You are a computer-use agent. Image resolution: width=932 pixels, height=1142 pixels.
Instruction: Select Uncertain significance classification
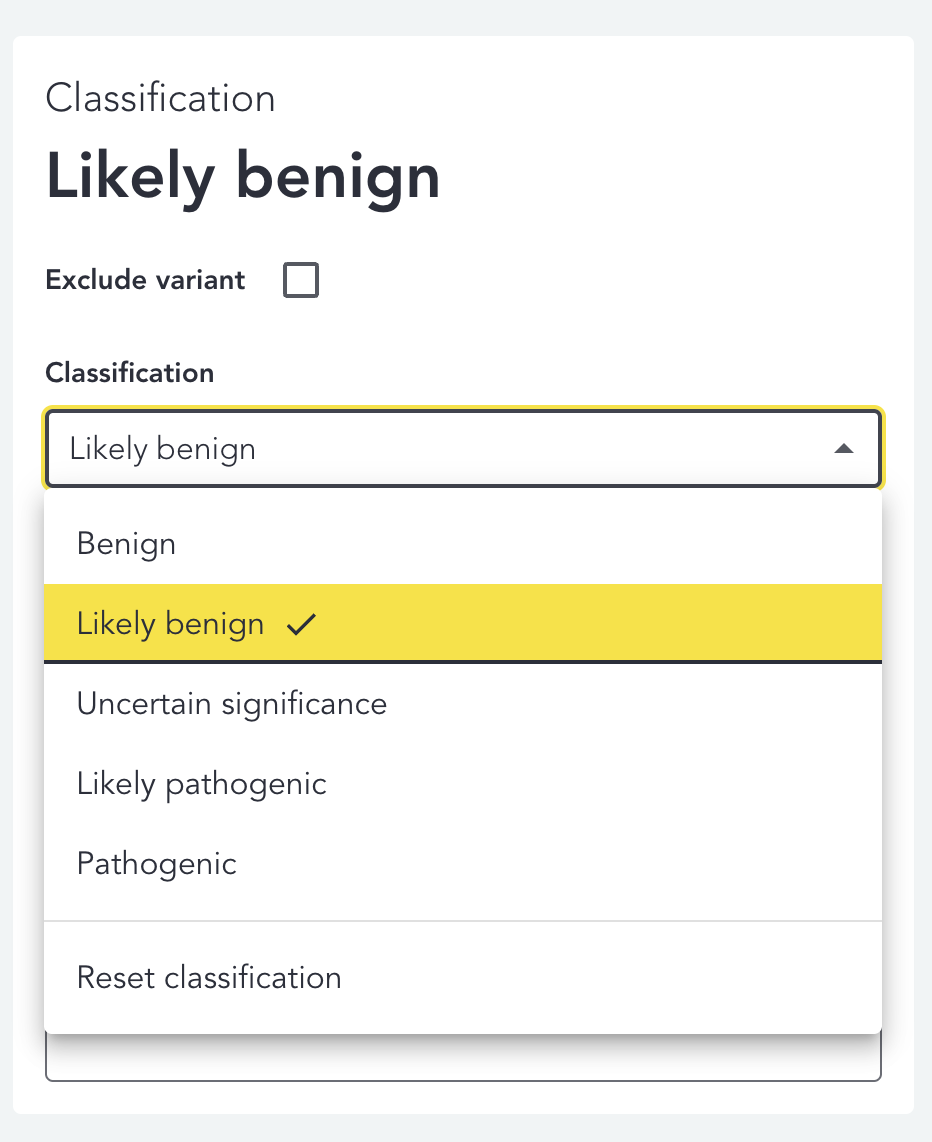232,704
